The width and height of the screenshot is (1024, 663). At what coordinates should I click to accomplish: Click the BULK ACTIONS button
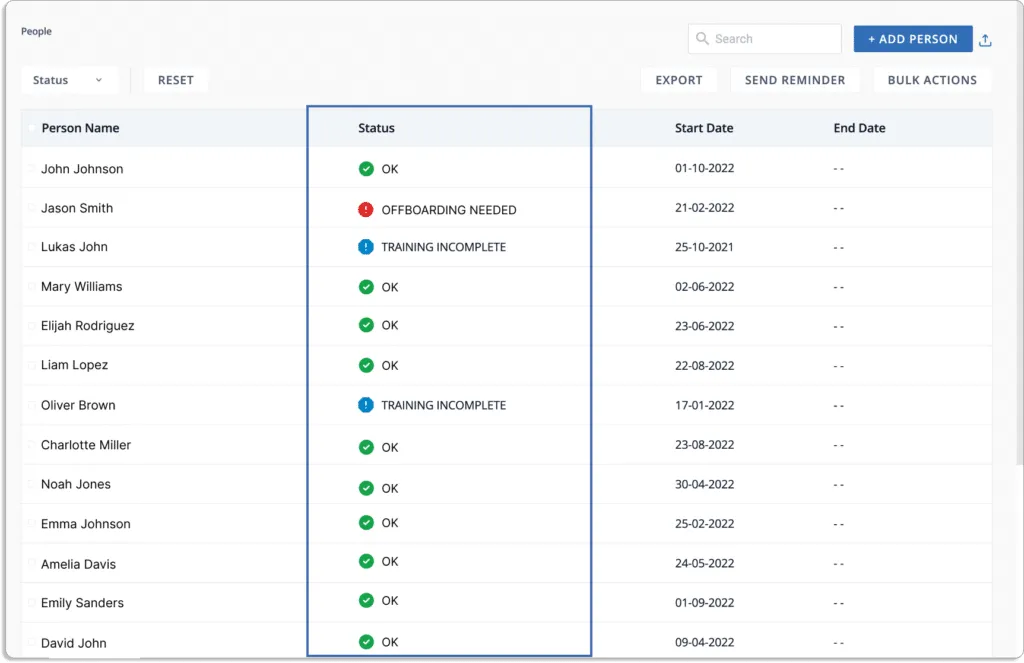[x=932, y=79]
